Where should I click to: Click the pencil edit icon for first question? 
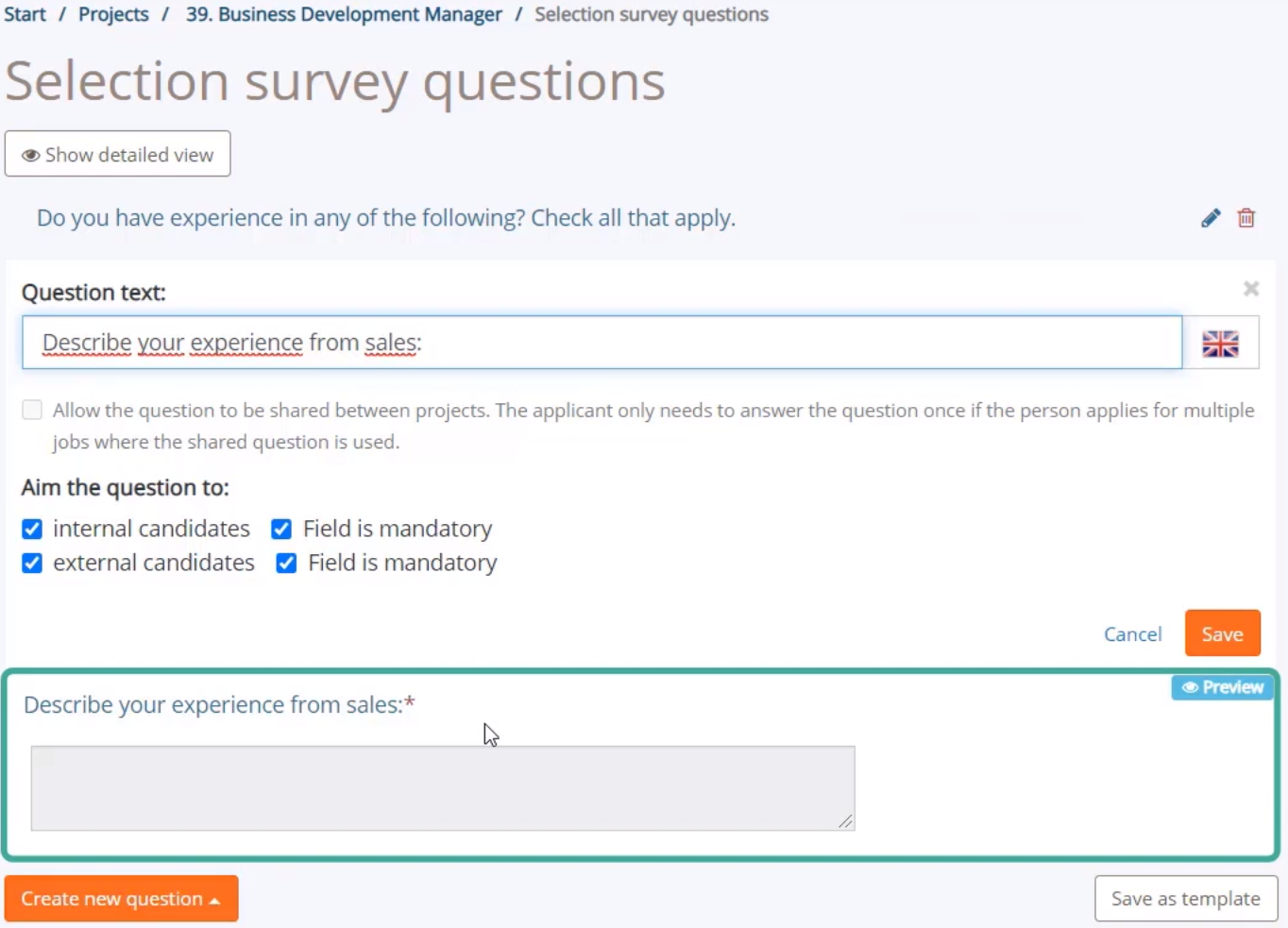click(1211, 218)
